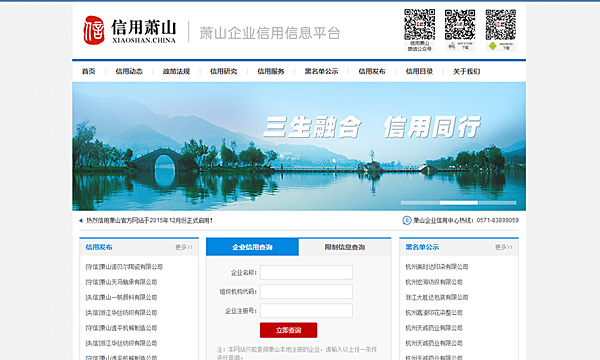Click the news ticker announcement about 2015年12月

click(149, 221)
